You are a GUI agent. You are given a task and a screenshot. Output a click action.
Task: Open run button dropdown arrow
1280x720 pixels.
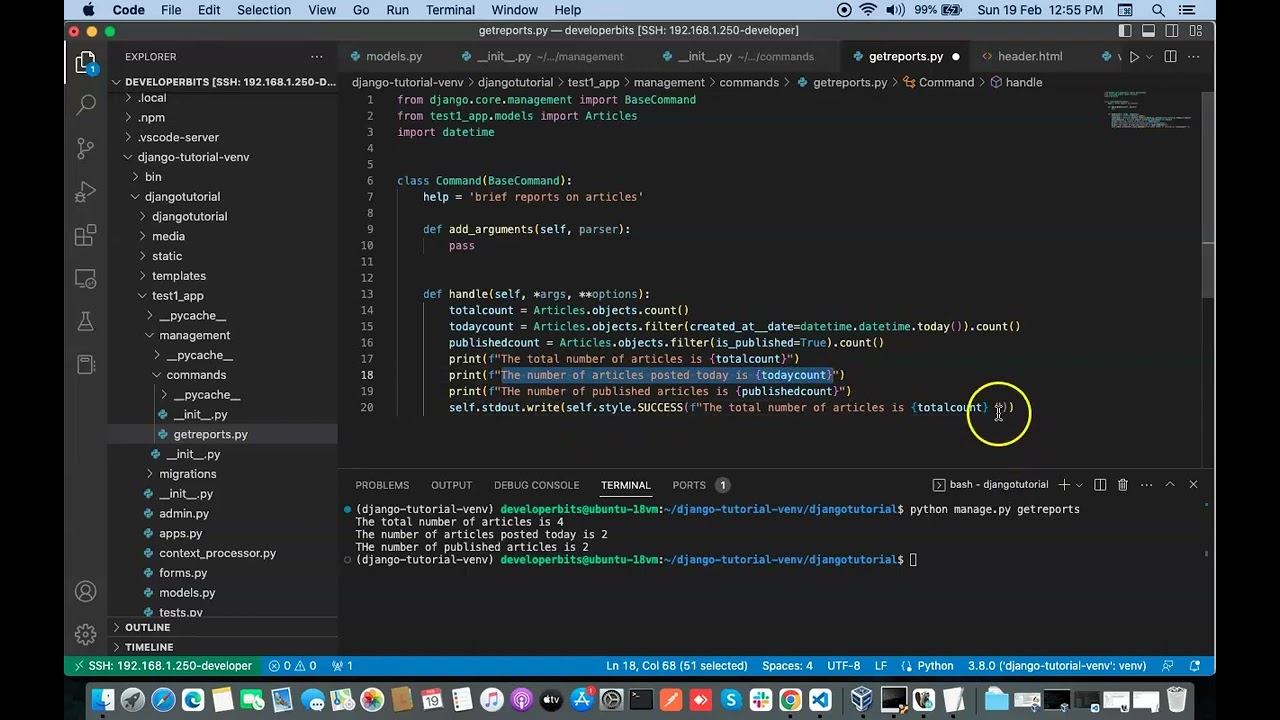pyautogui.click(x=1148, y=57)
